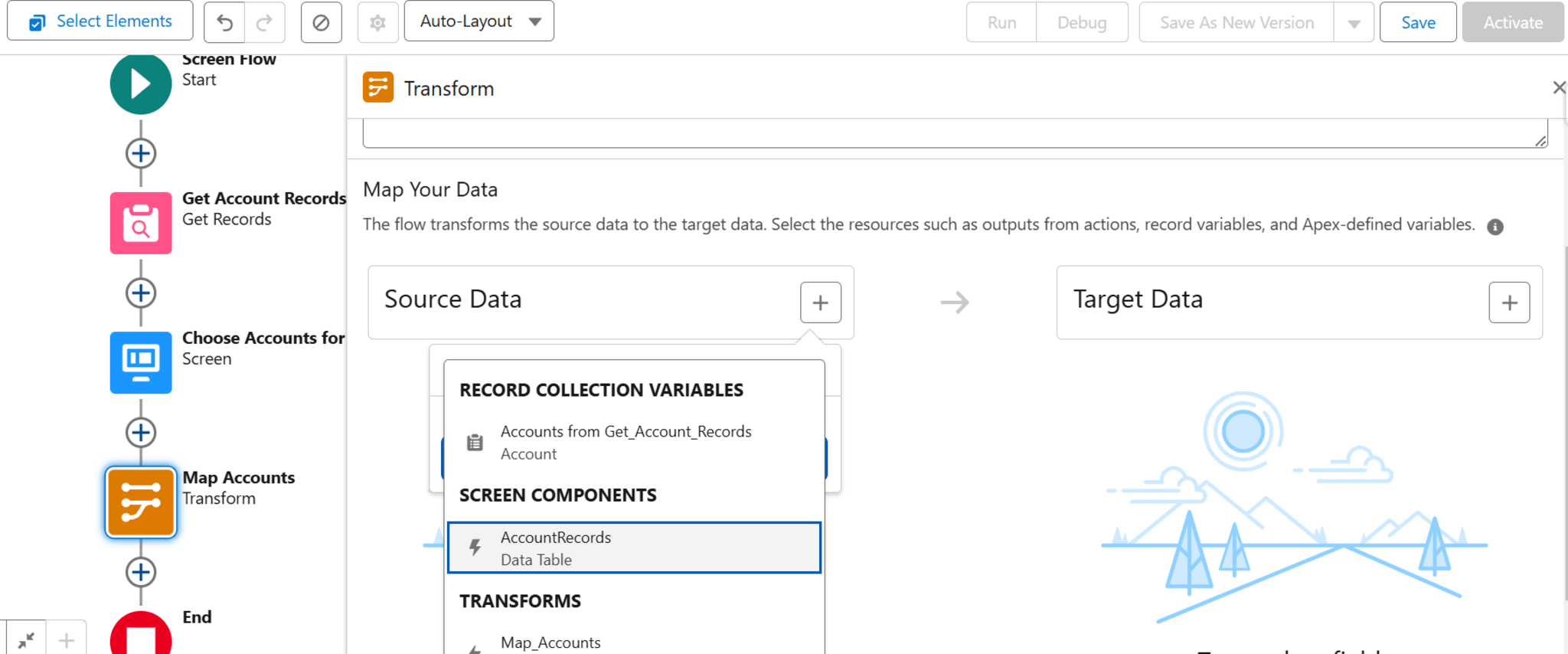Toggle the Select Elements button
The width and height of the screenshot is (1568, 654).
click(x=100, y=21)
